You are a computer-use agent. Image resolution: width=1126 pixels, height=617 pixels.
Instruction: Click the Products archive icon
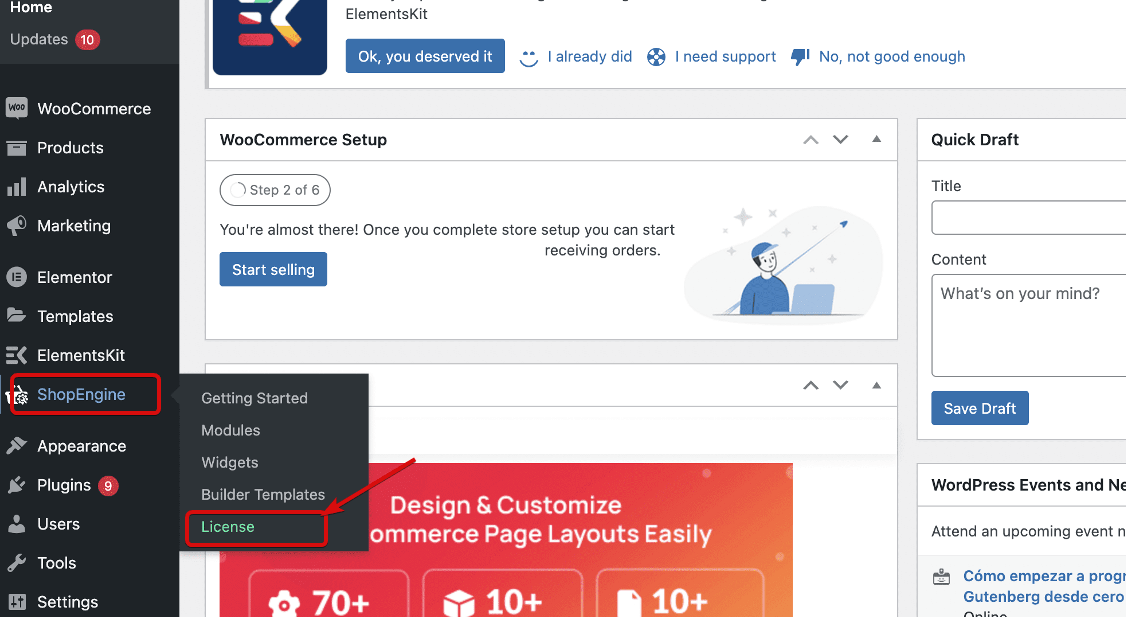(x=17, y=148)
